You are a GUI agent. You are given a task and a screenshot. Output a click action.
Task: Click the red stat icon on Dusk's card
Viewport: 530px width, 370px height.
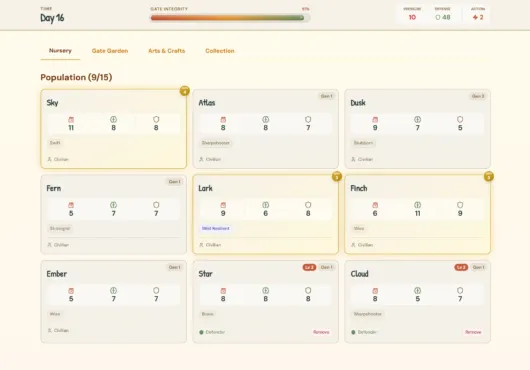pyautogui.click(x=375, y=120)
